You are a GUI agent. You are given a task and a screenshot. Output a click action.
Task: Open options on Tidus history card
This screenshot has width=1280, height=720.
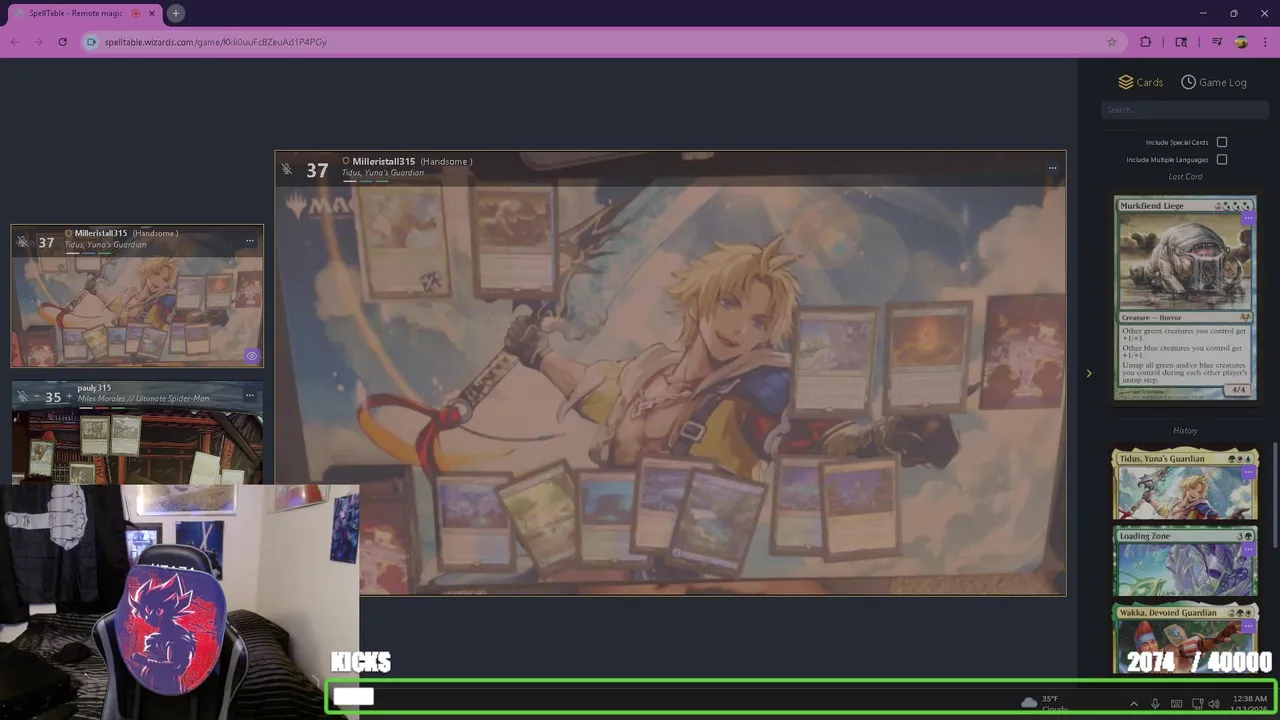1248,472
